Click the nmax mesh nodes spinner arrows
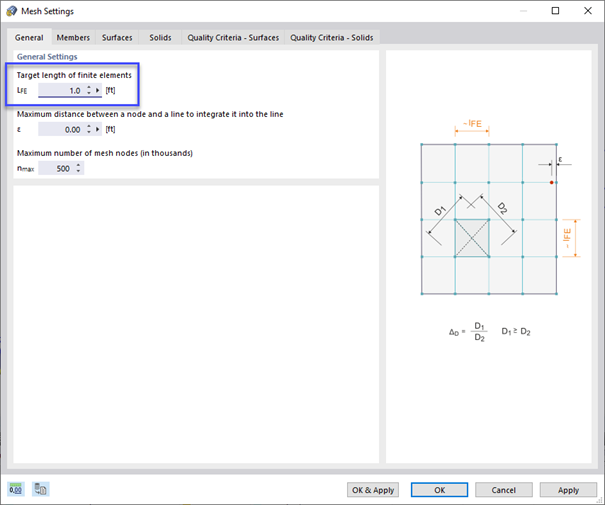Image resolution: width=605 pixels, height=505 pixels. (78, 168)
